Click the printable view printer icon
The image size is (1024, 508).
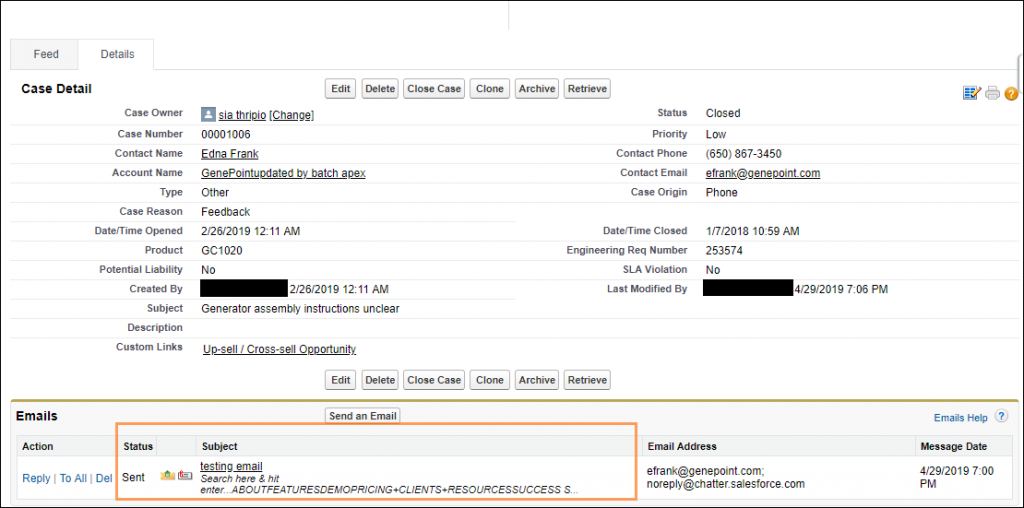click(992, 93)
